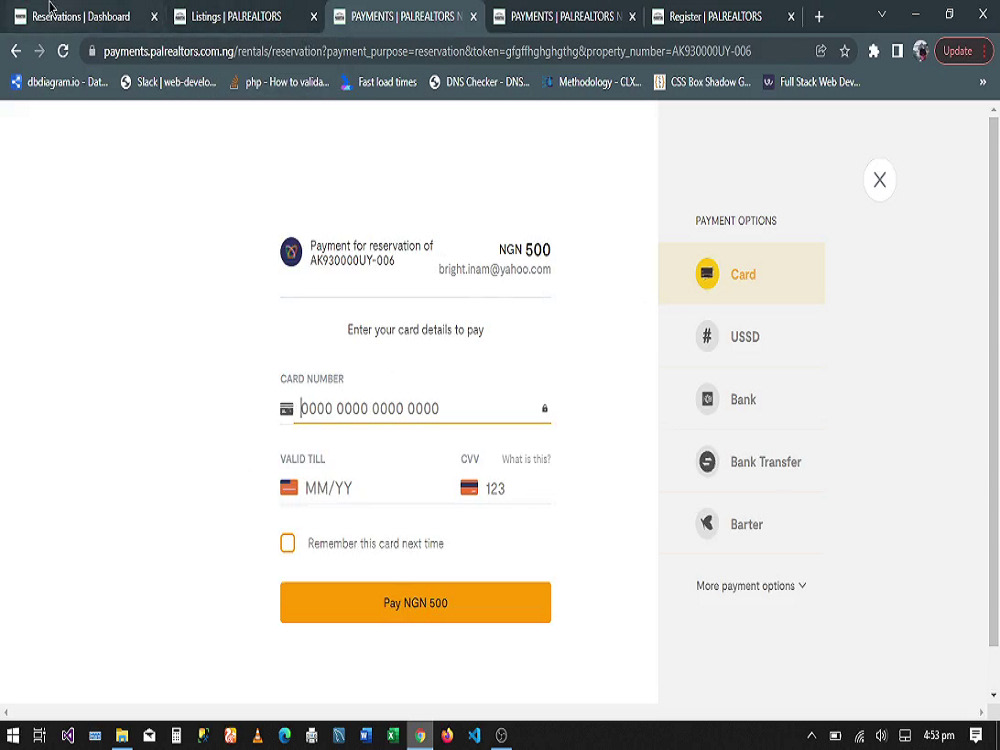Select the Bank option icon
The height and width of the screenshot is (750, 1000).
[x=707, y=399]
